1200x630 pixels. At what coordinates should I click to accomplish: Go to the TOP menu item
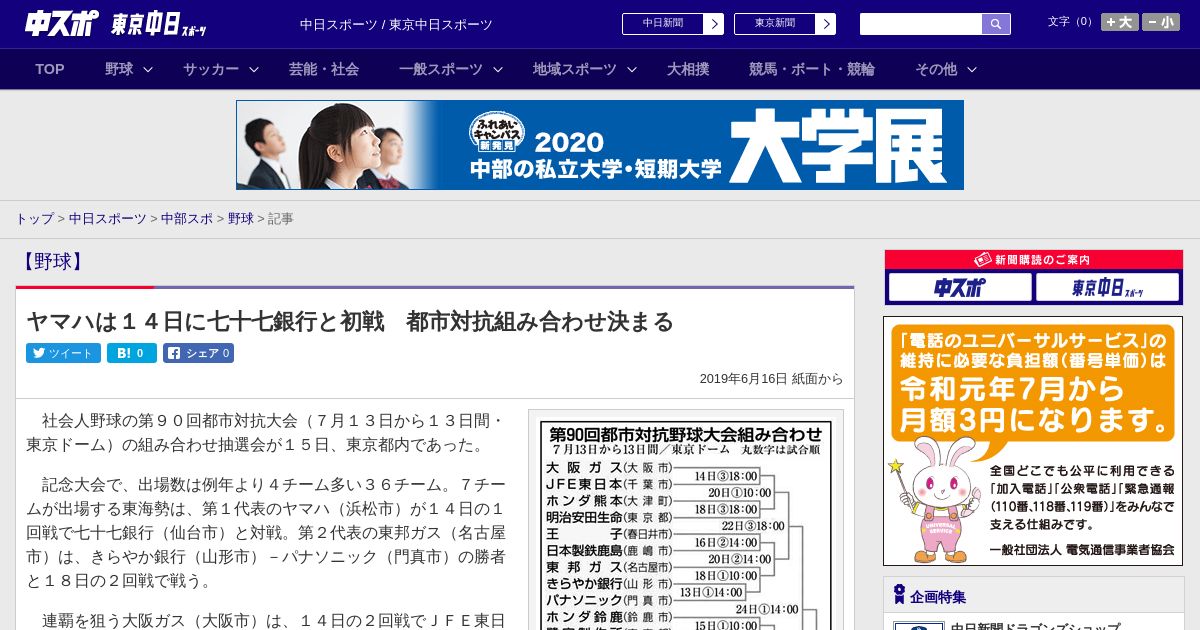50,69
